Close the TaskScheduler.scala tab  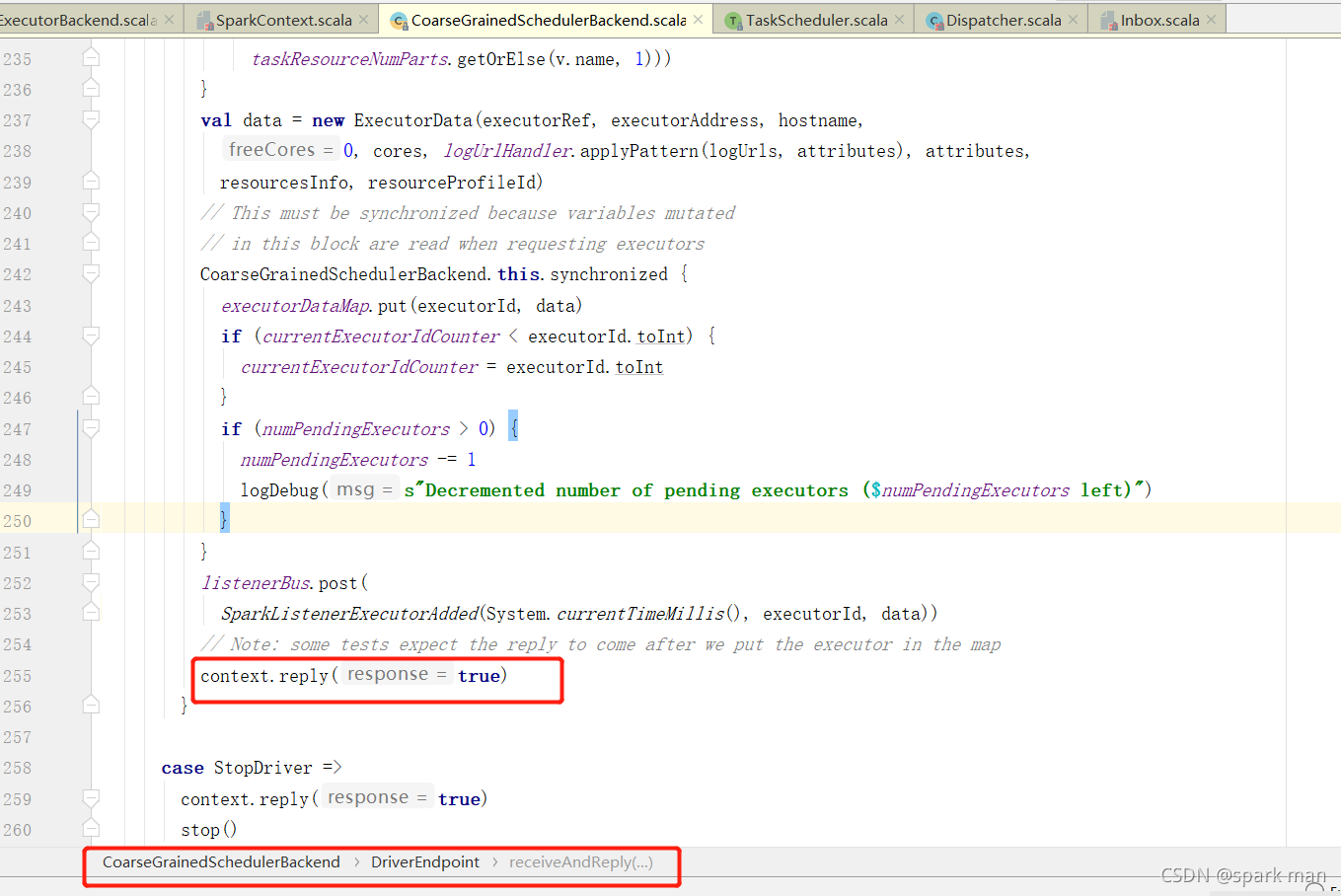900,20
